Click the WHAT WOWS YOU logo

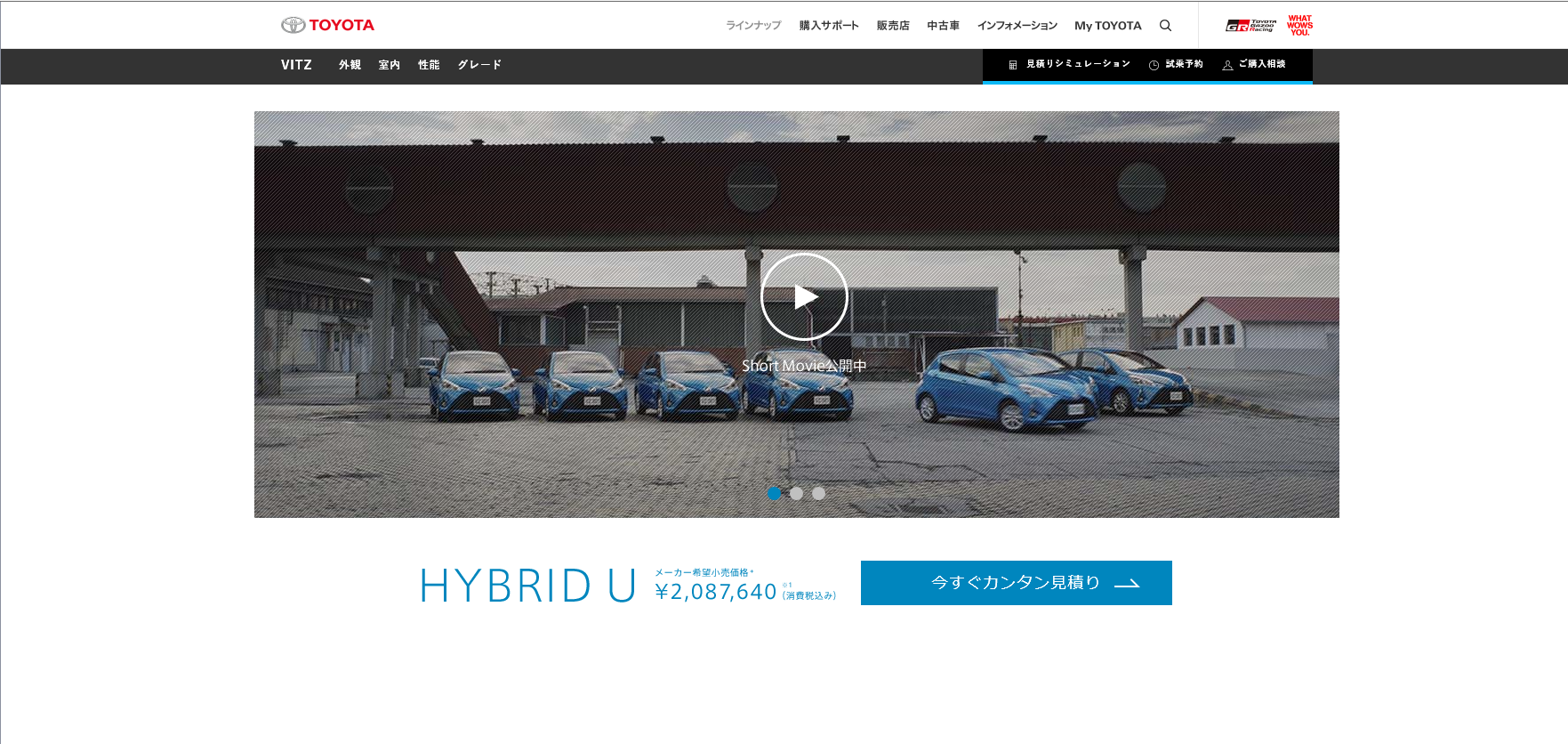pyautogui.click(x=1299, y=26)
